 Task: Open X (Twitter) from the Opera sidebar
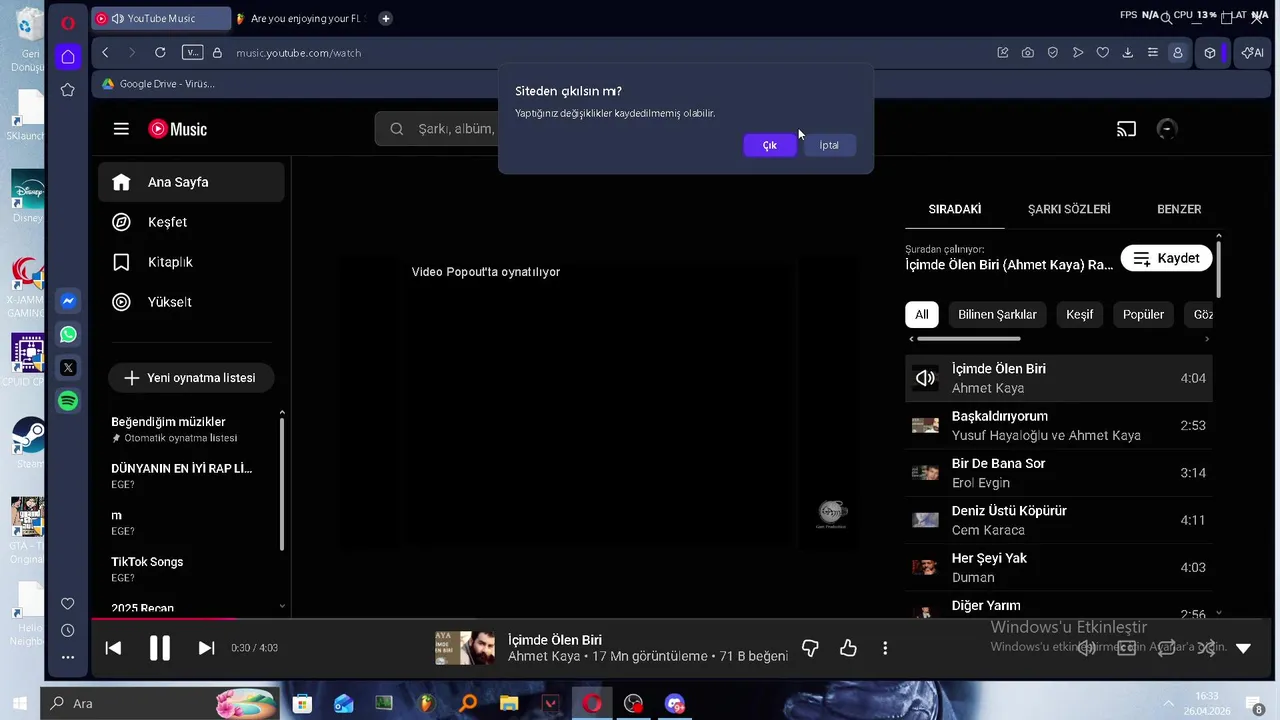pos(68,367)
